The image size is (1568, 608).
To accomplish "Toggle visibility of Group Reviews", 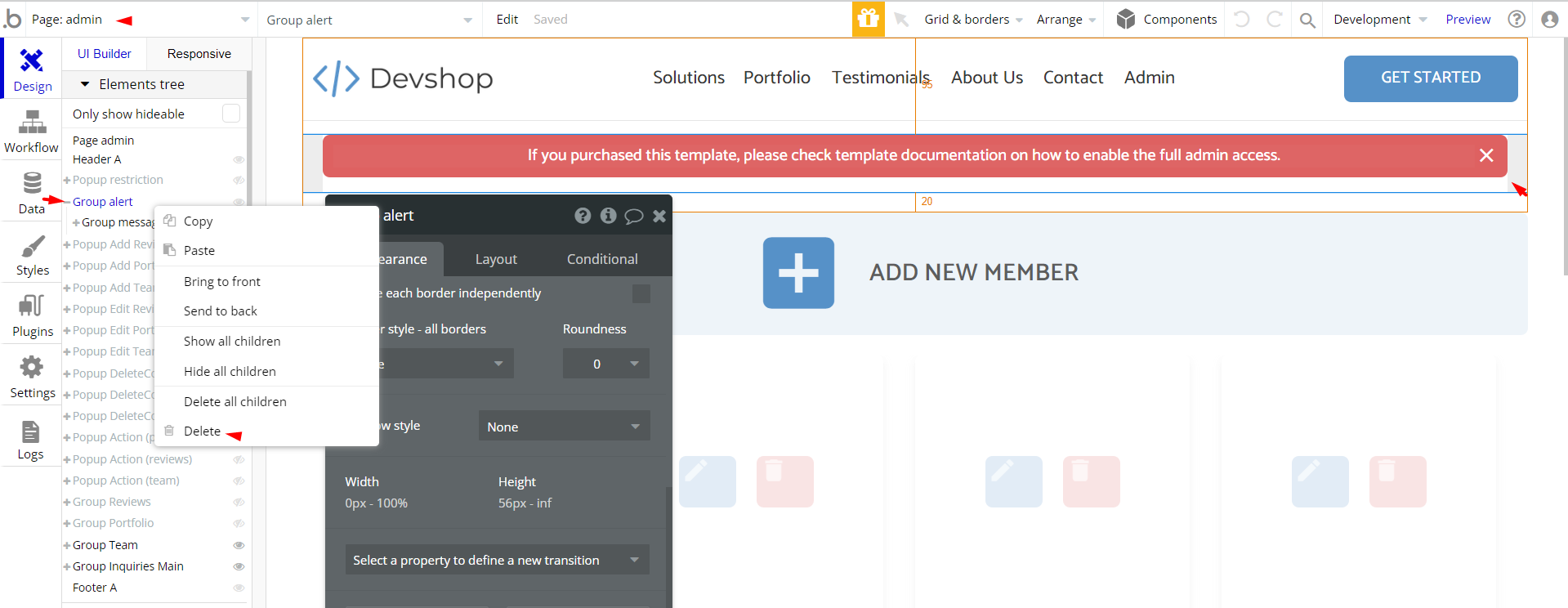I will point(239,502).
